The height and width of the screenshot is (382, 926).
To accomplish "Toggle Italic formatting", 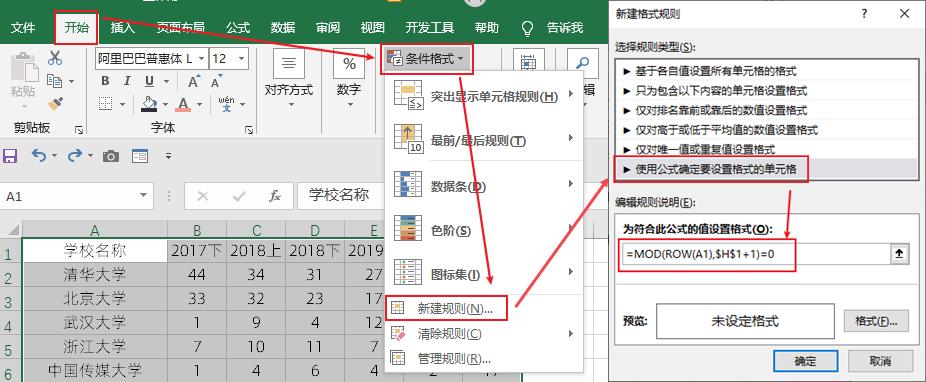I will 126,81.
